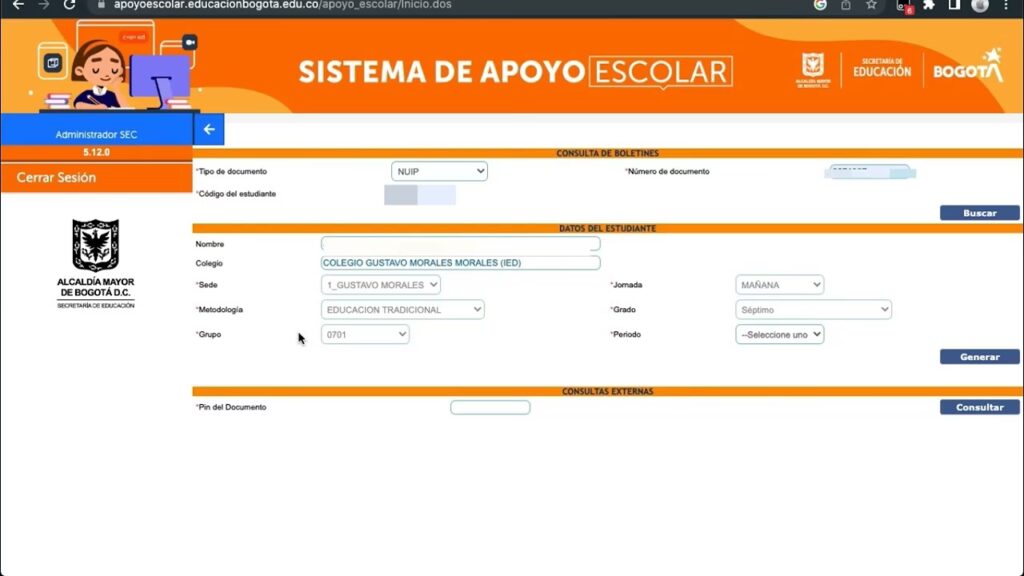
Task: Open the Grado dropdown showing Séptimo
Action: click(x=813, y=310)
